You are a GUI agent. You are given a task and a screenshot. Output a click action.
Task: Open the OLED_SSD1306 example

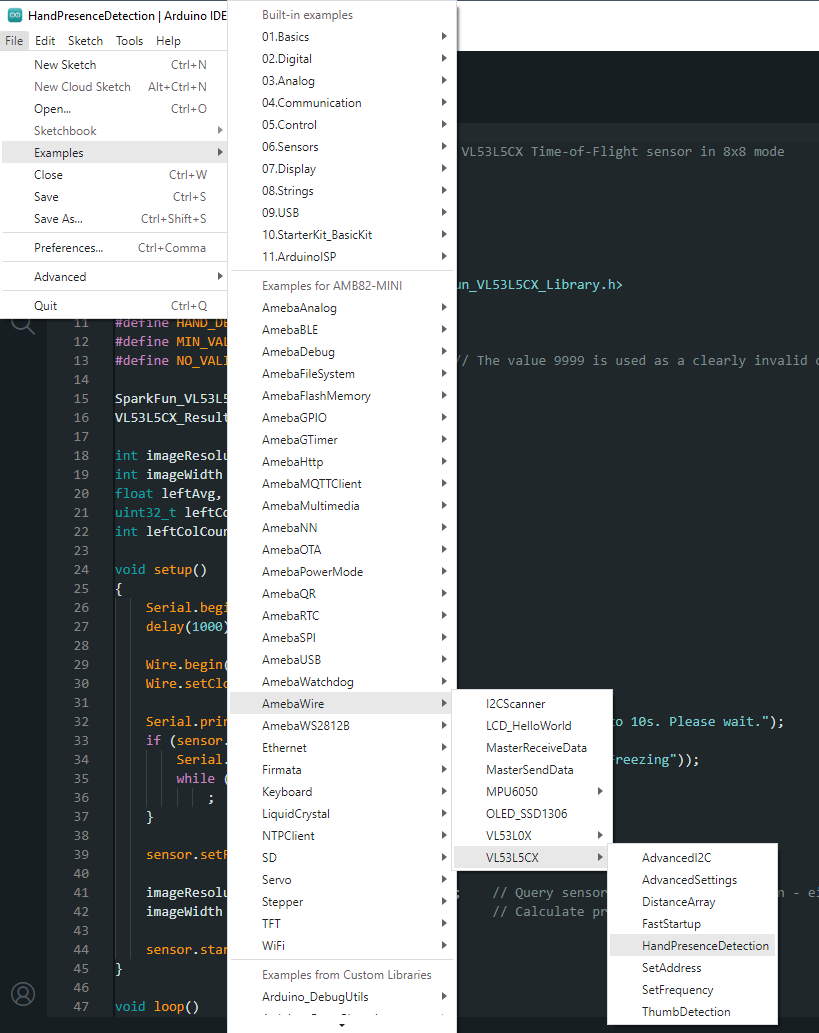pos(527,814)
